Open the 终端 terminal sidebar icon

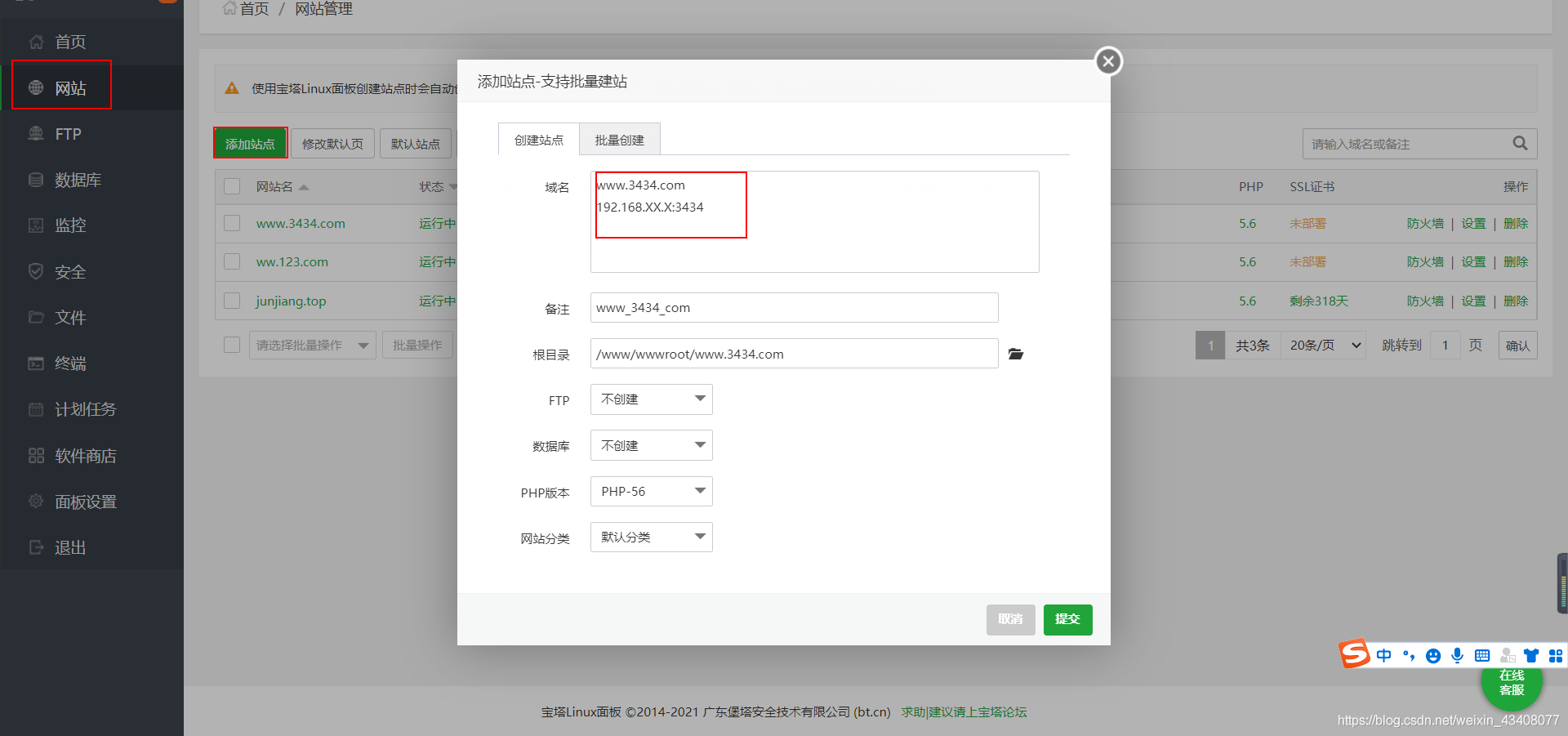(x=36, y=363)
